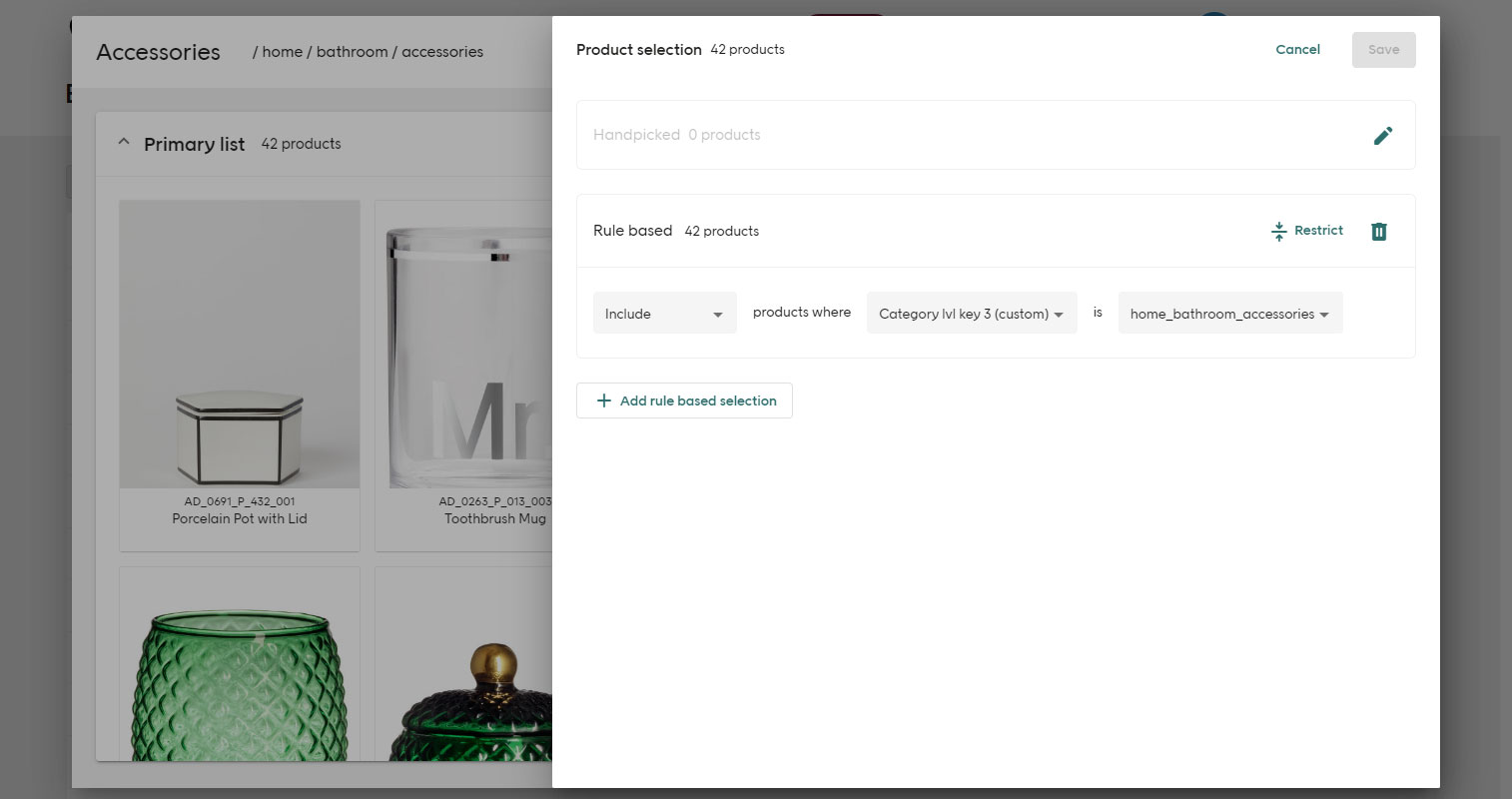
Task: Click the Handpicked 0 products row
Action: (x=996, y=135)
